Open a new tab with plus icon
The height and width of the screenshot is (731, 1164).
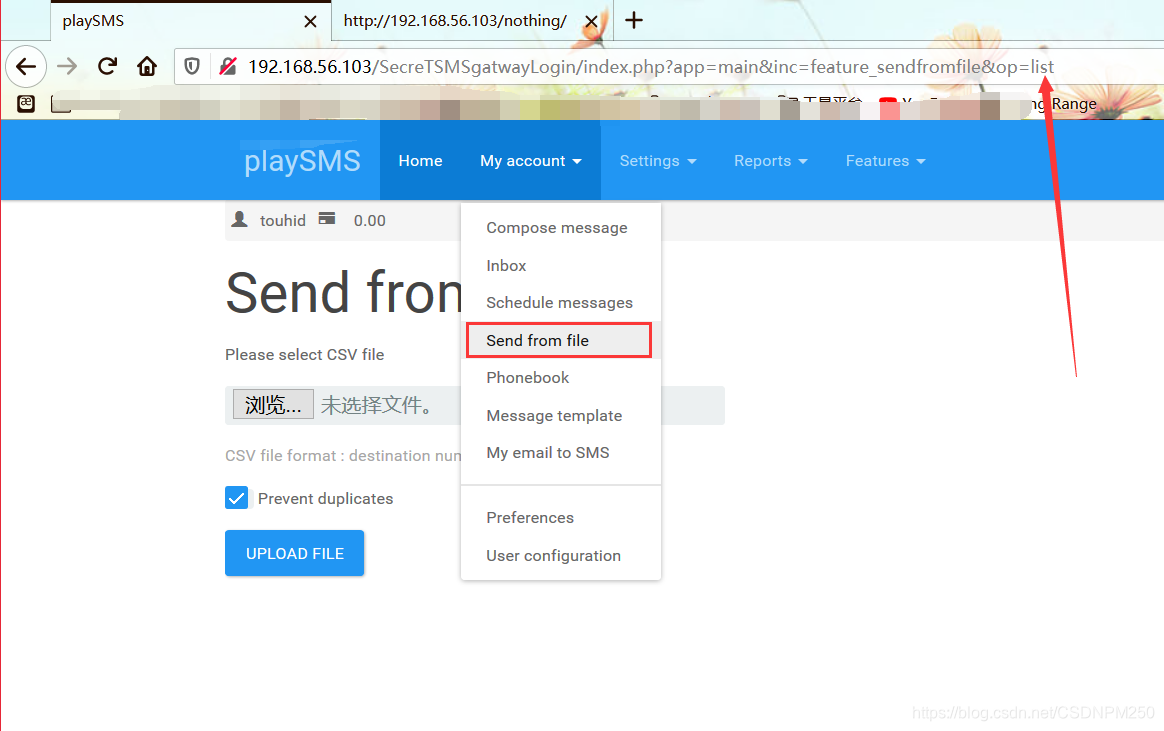click(634, 20)
